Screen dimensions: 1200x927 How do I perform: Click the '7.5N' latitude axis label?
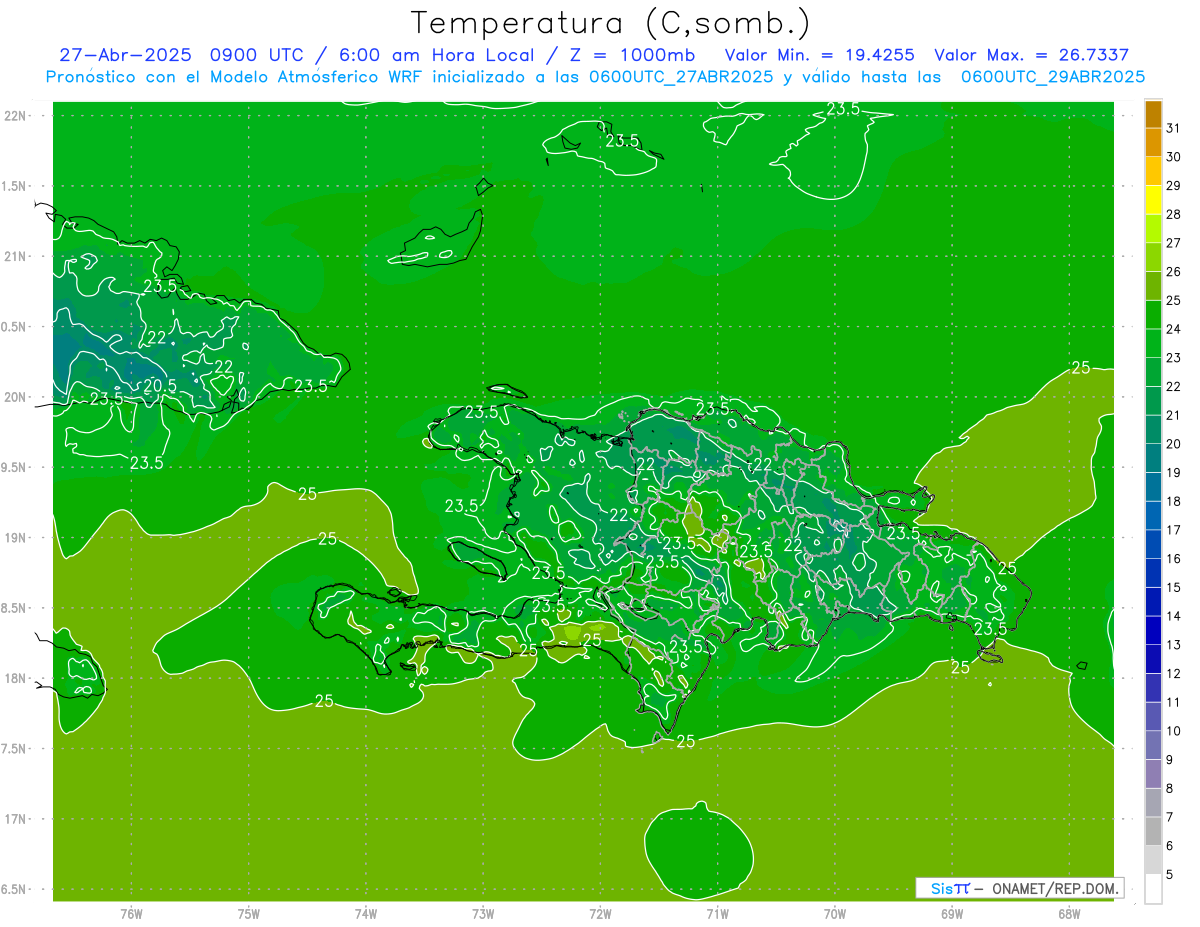(x=16, y=748)
